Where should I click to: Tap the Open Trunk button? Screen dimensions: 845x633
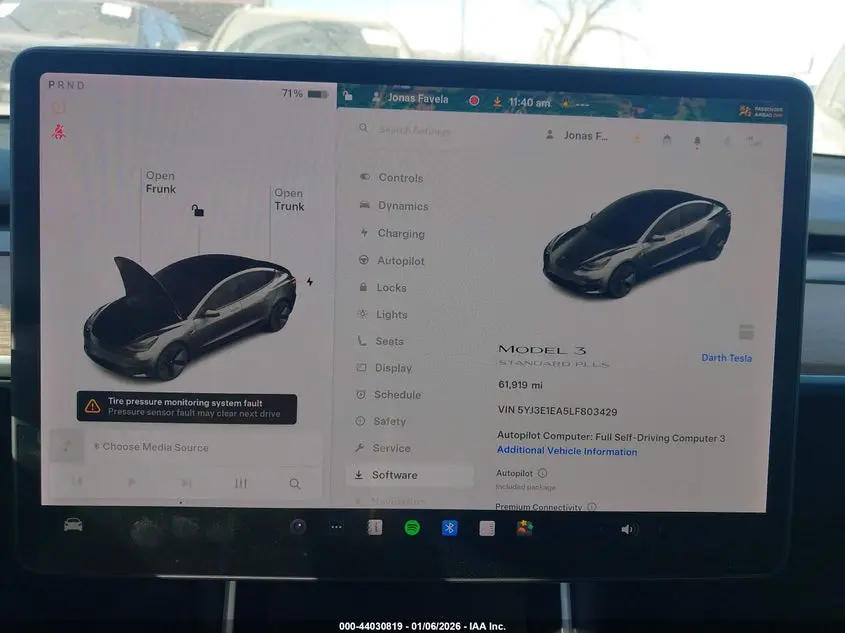pyautogui.click(x=289, y=199)
